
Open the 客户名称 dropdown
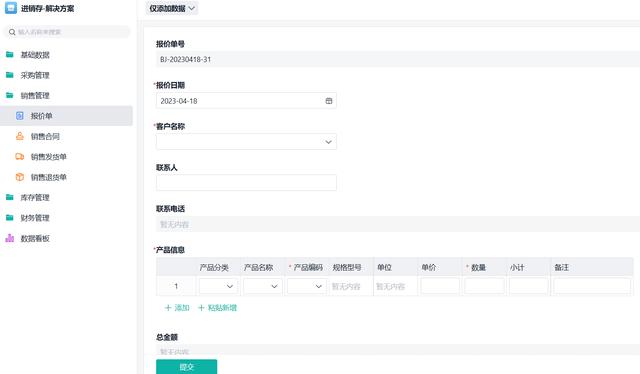tap(246, 142)
